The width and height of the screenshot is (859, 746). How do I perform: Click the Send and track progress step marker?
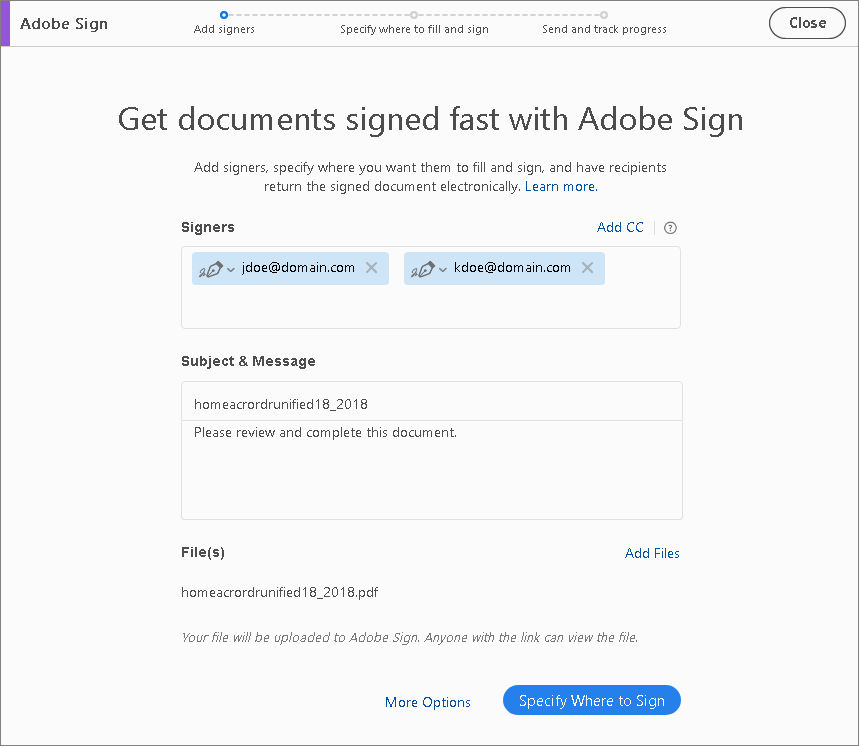click(x=603, y=15)
